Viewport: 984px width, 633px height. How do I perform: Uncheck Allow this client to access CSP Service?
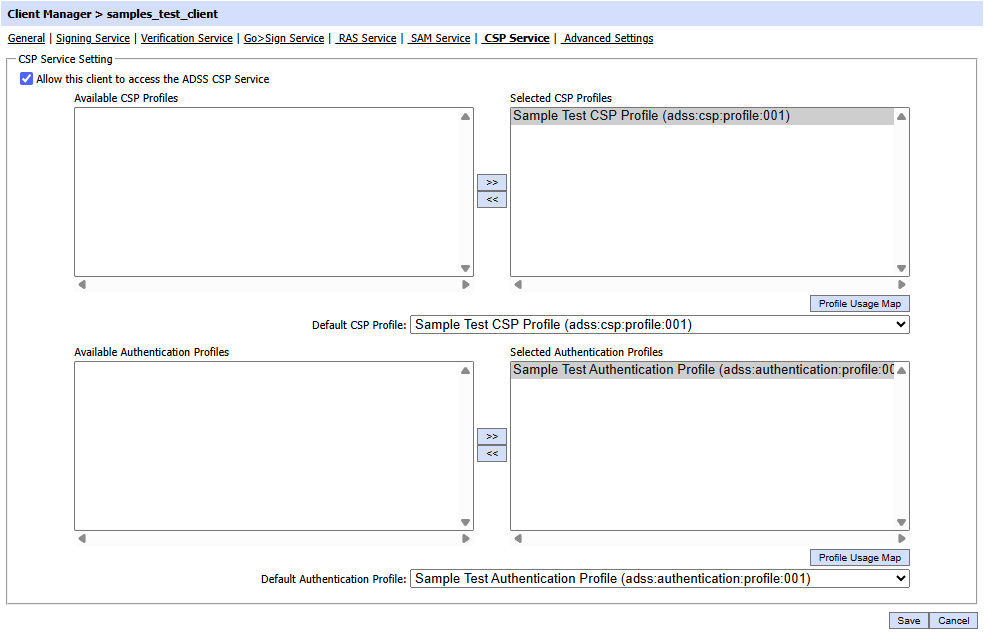click(x=26, y=79)
